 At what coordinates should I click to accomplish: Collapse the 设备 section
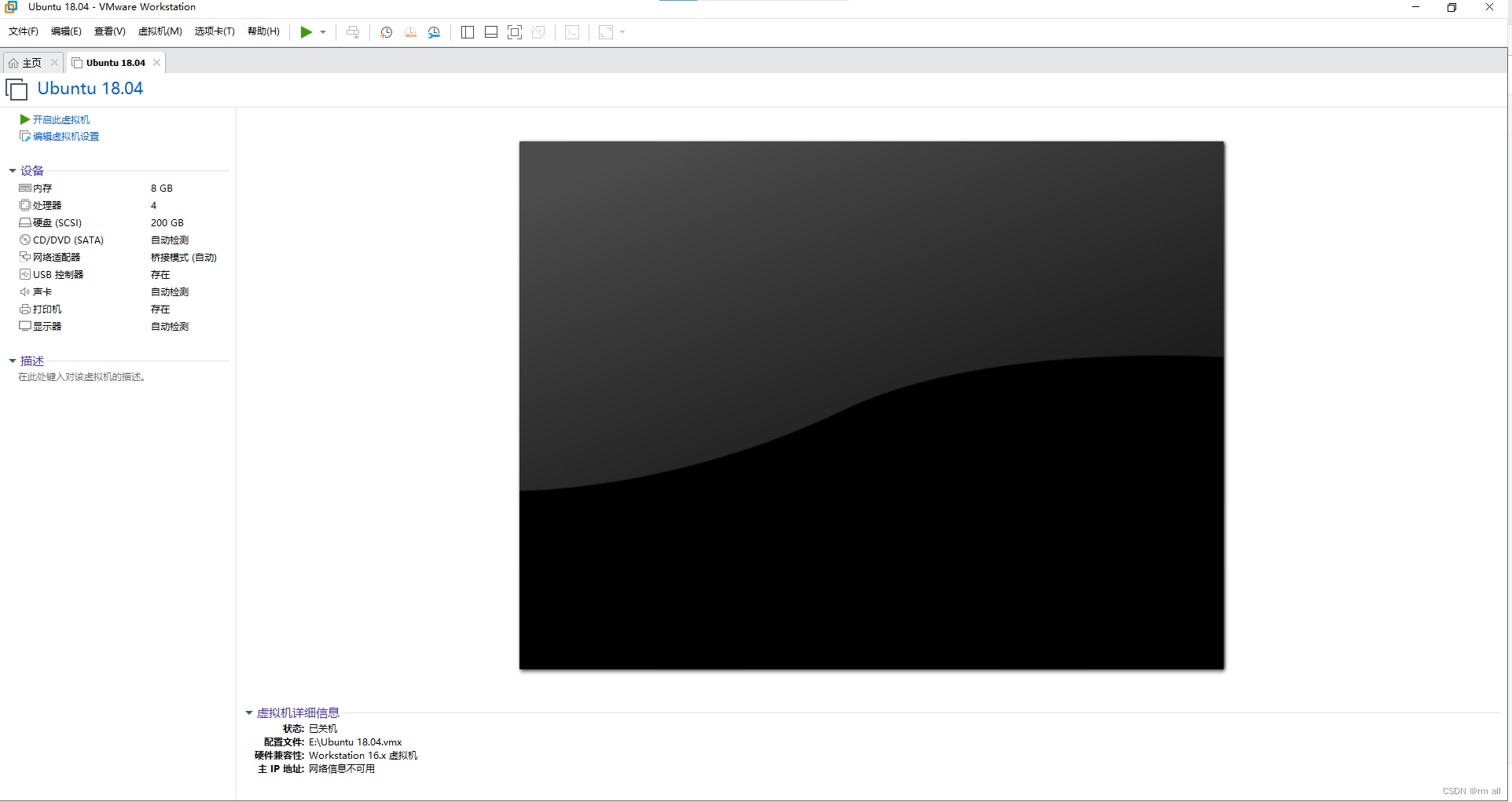click(x=13, y=170)
